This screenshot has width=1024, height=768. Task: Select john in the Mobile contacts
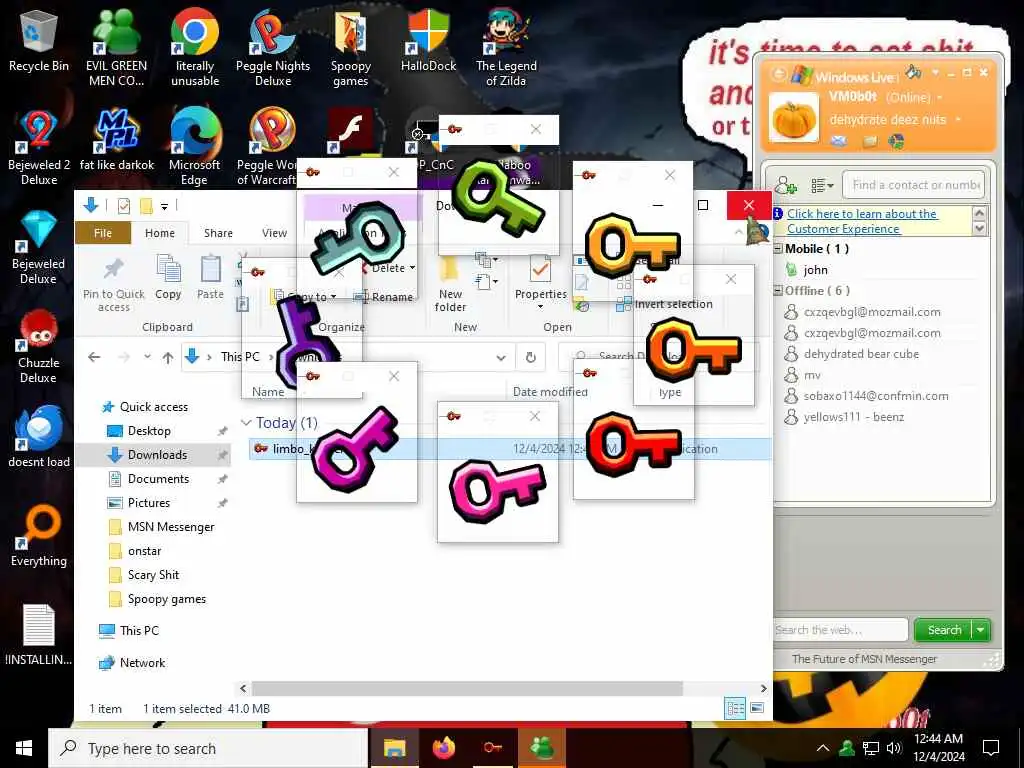(816, 270)
